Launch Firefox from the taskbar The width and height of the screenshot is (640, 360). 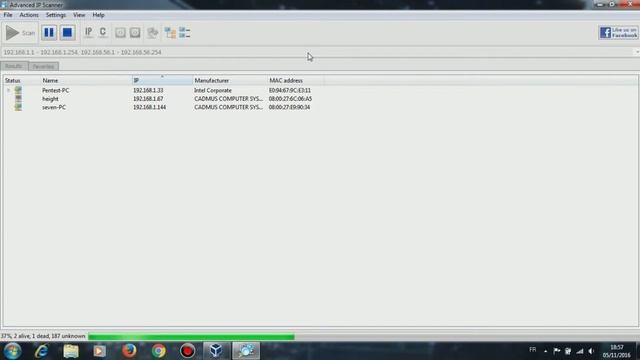[129, 351]
